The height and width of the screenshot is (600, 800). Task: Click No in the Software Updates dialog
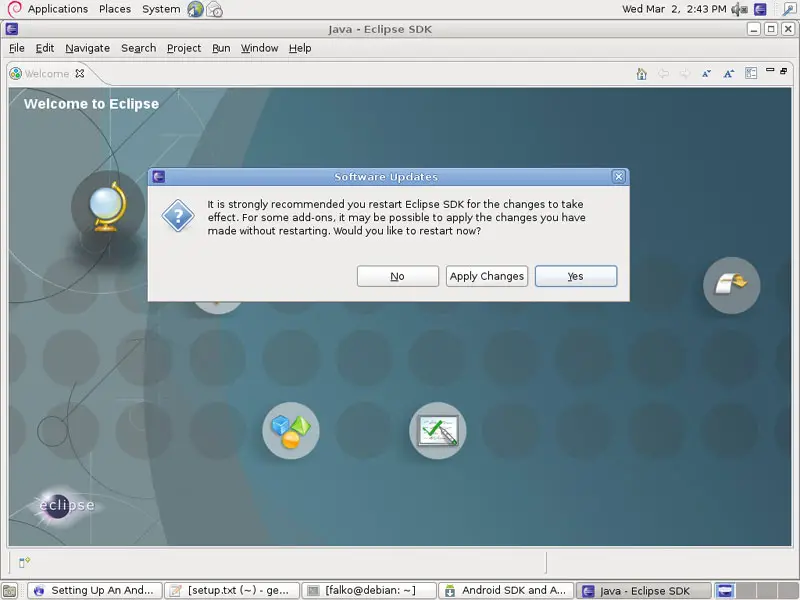(x=397, y=276)
